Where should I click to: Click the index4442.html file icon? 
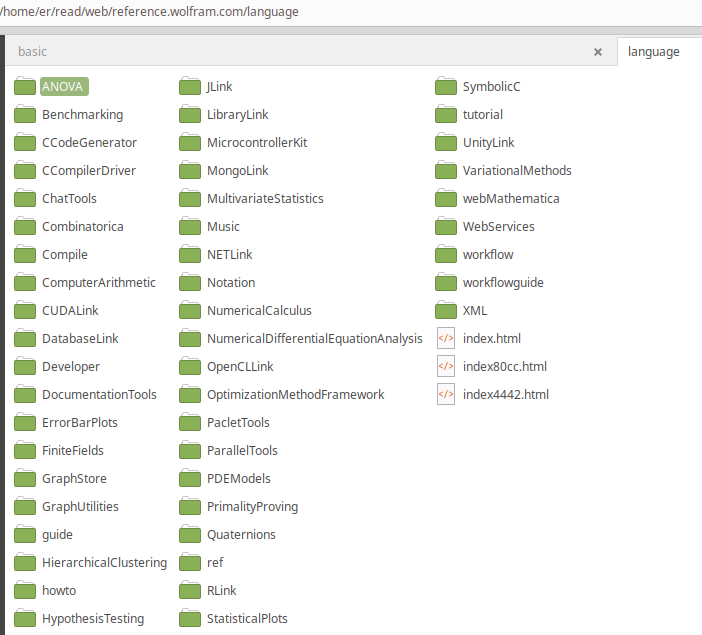coord(446,394)
